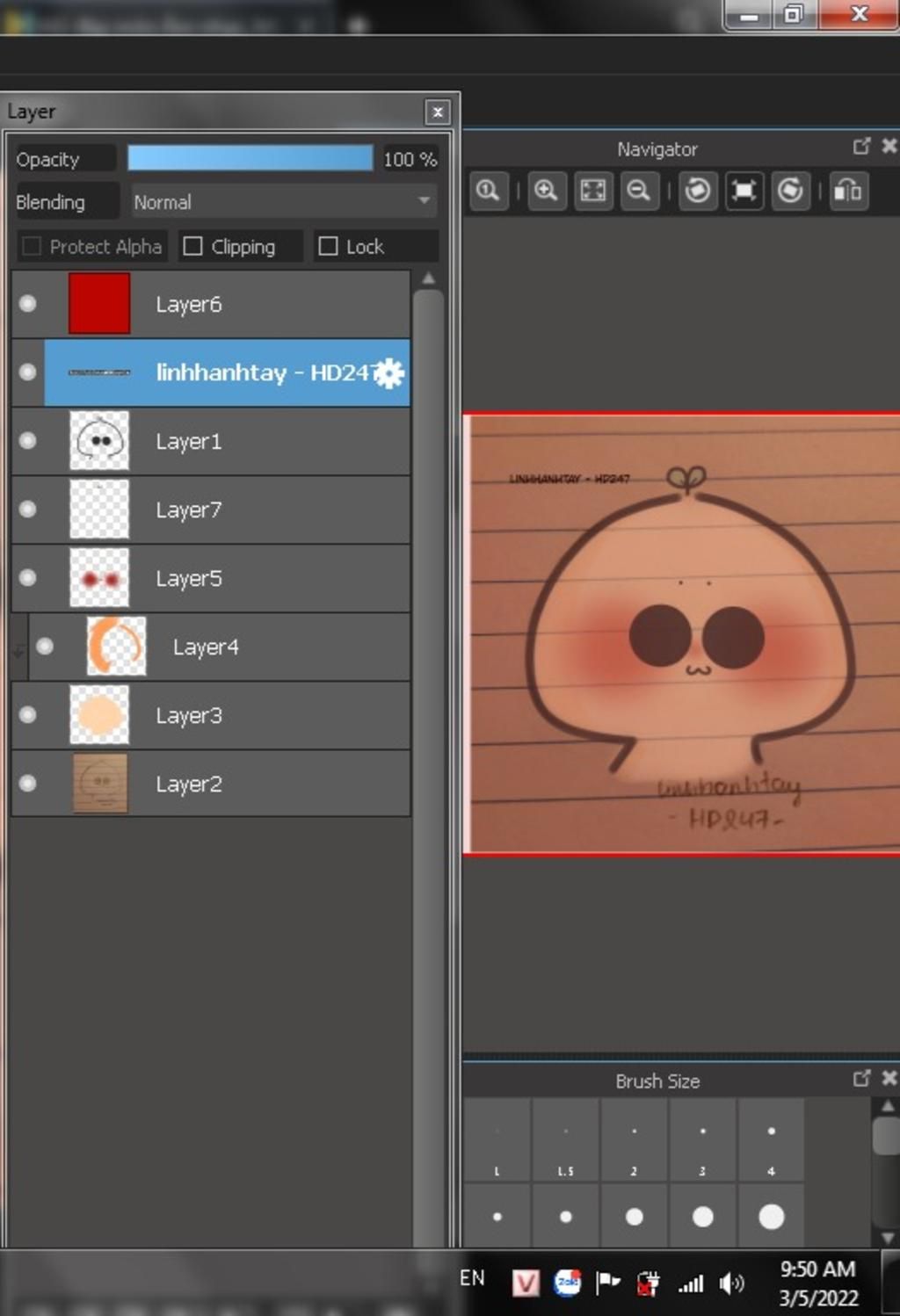Close the Brush Size panel
The width and height of the screenshot is (900, 1316).
(x=889, y=1078)
